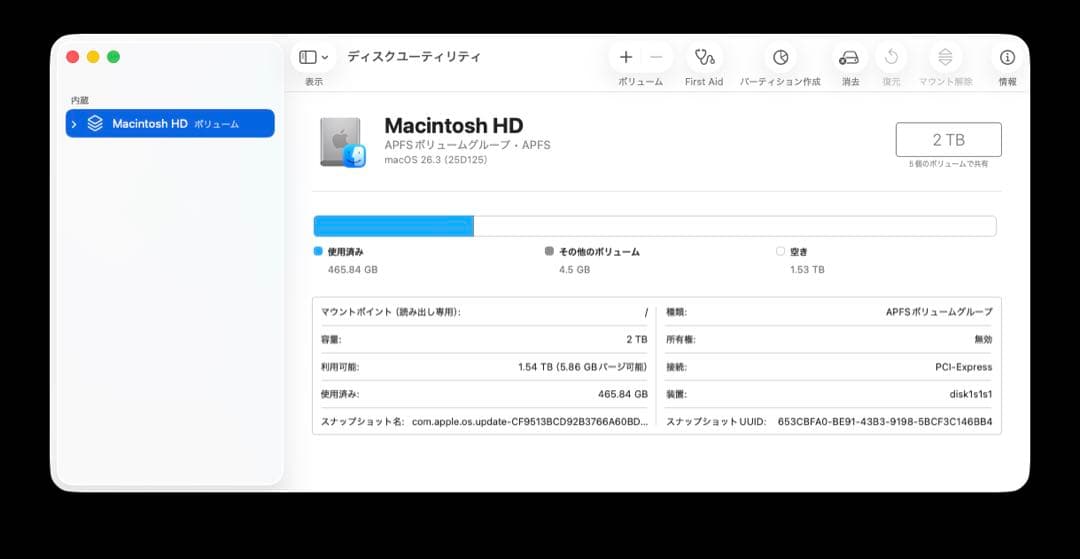
Task: Expand the Macintosh HD sidebar chevron
Action: click(x=74, y=125)
